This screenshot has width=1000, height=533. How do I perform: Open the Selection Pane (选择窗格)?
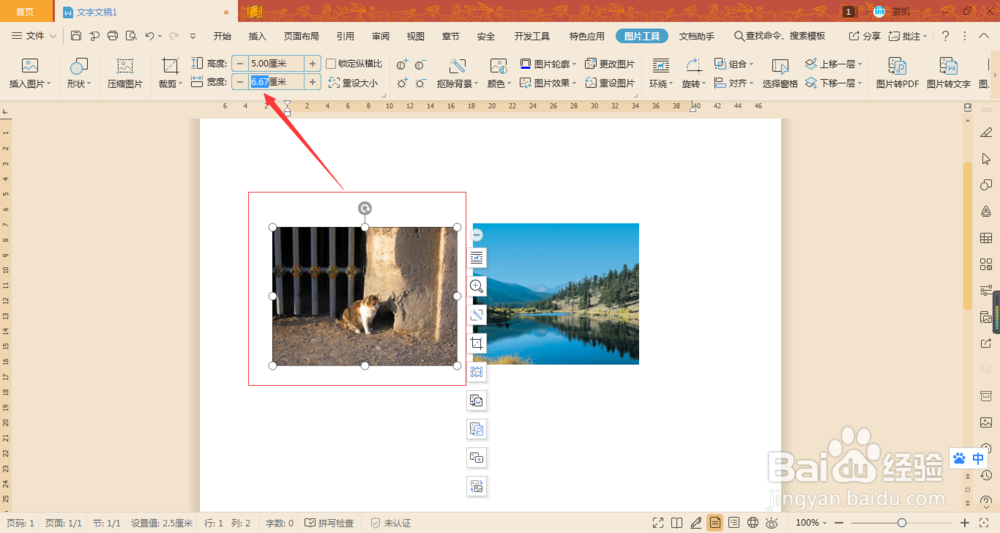779,73
